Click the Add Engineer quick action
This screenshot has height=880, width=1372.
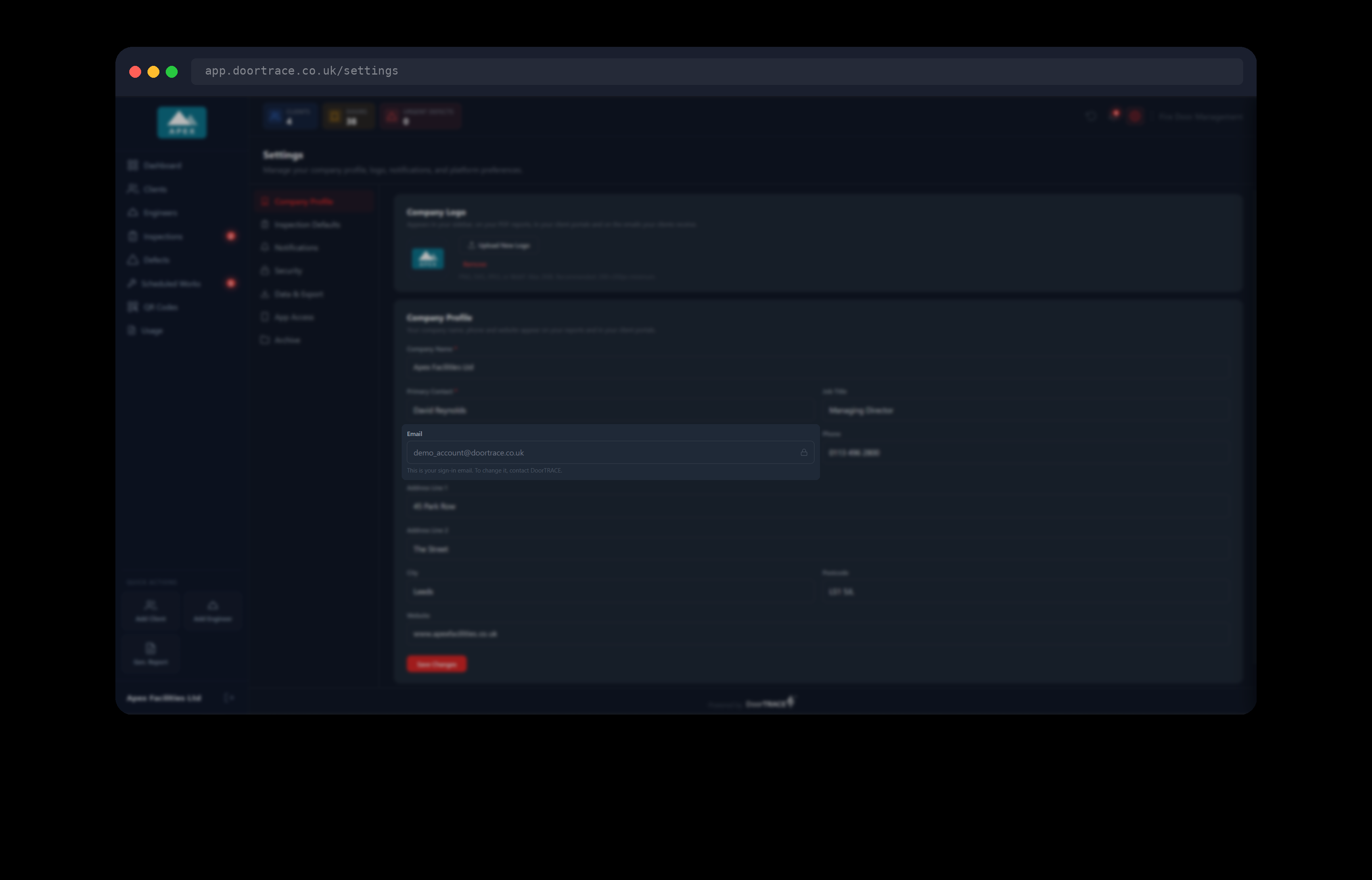click(213, 611)
